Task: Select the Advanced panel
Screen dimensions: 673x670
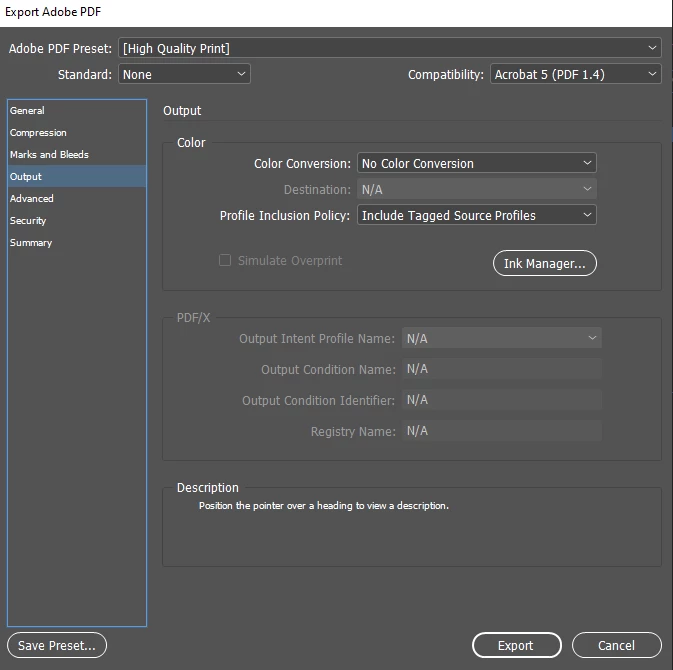Action: 77,199
